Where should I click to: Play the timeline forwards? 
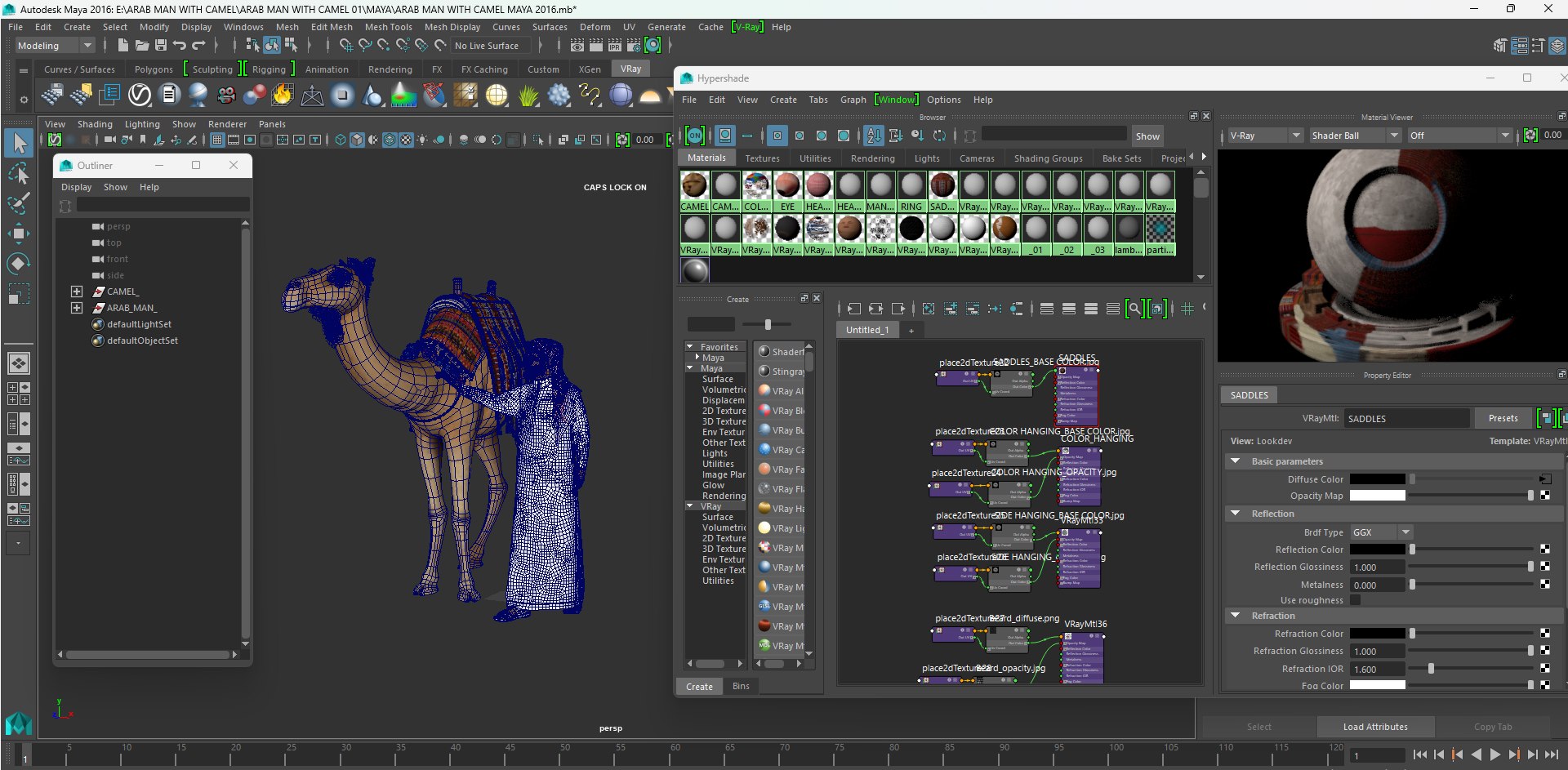(1495, 755)
